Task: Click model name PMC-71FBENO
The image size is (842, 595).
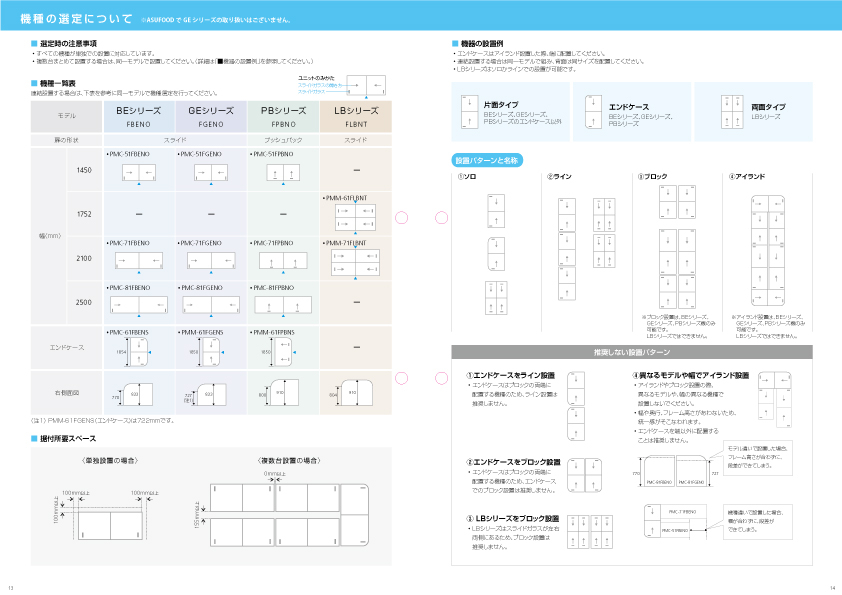Action: tap(129, 243)
